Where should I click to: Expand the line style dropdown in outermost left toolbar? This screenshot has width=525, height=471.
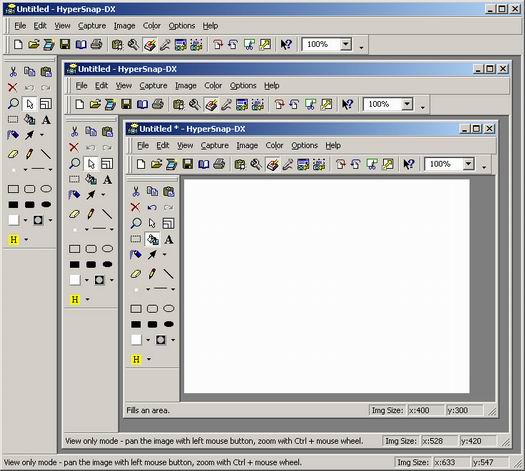click(x=50, y=170)
